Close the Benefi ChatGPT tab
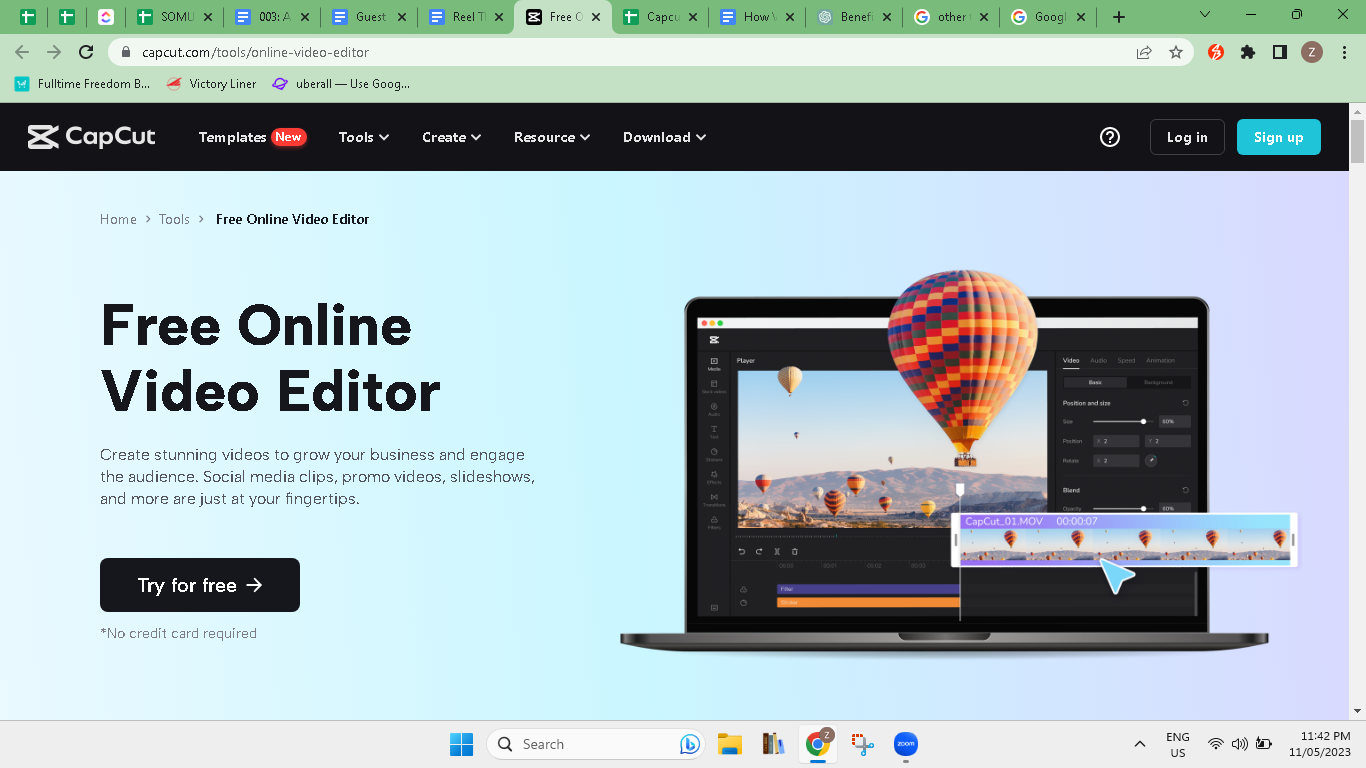 [x=888, y=17]
